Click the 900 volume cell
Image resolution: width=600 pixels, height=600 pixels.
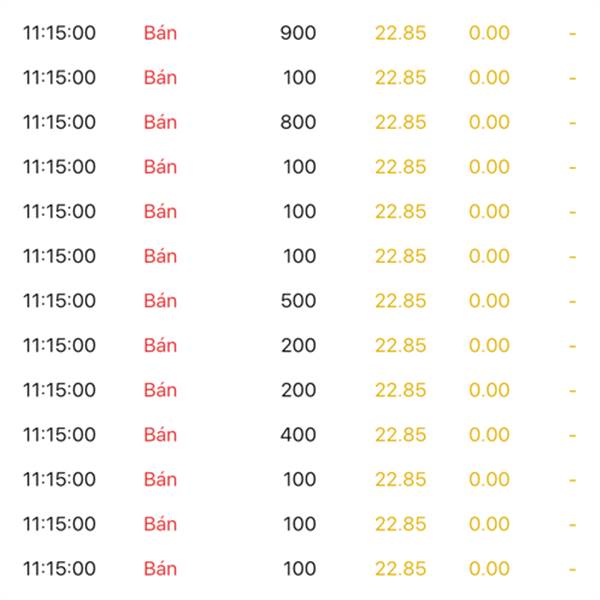tap(298, 33)
